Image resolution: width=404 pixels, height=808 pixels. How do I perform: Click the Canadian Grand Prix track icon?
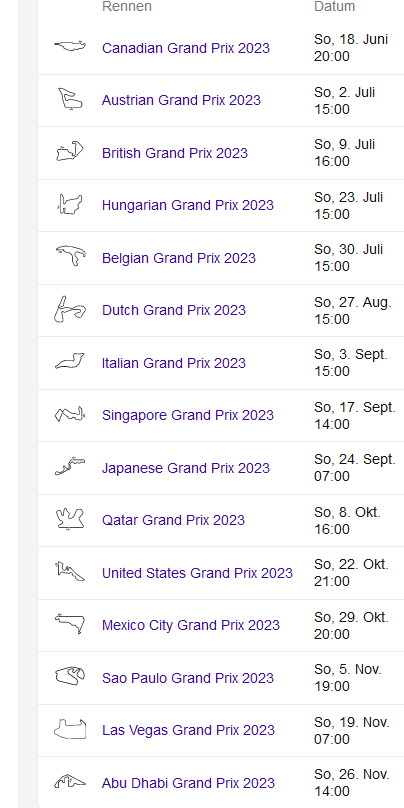pos(70,46)
